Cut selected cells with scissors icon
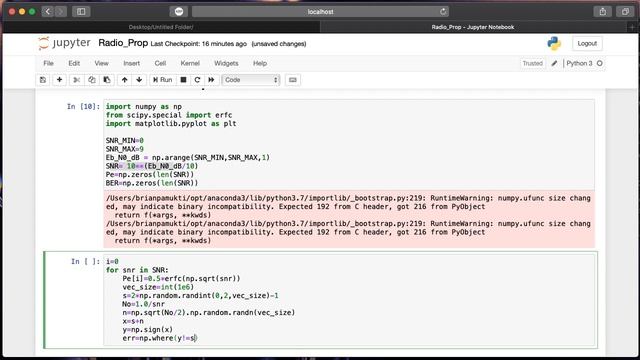Viewport: 640px width, 360px height. coord(76,80)
